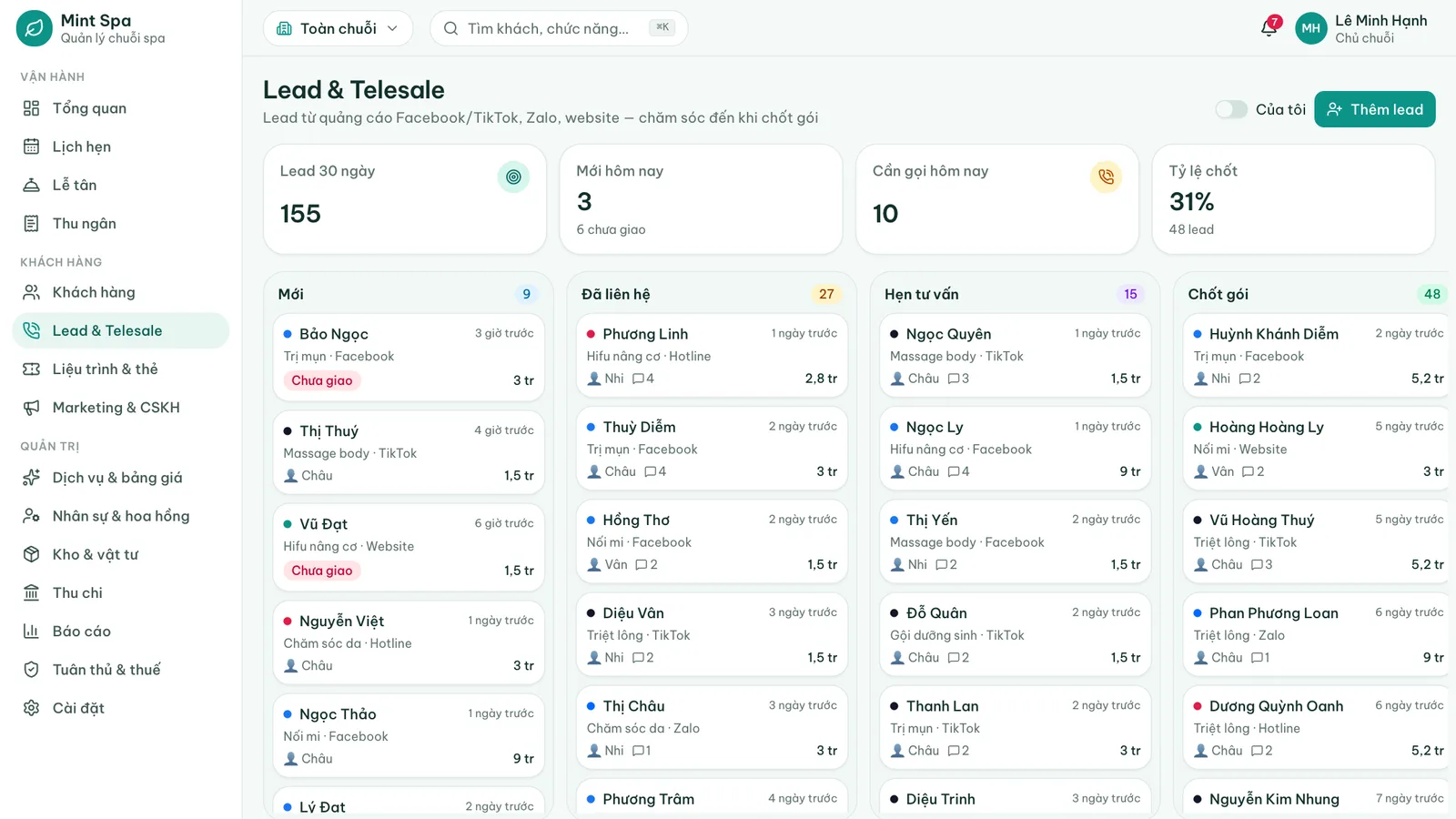
Task: Click the Thu chi bank icon
Action: [32, 592]
